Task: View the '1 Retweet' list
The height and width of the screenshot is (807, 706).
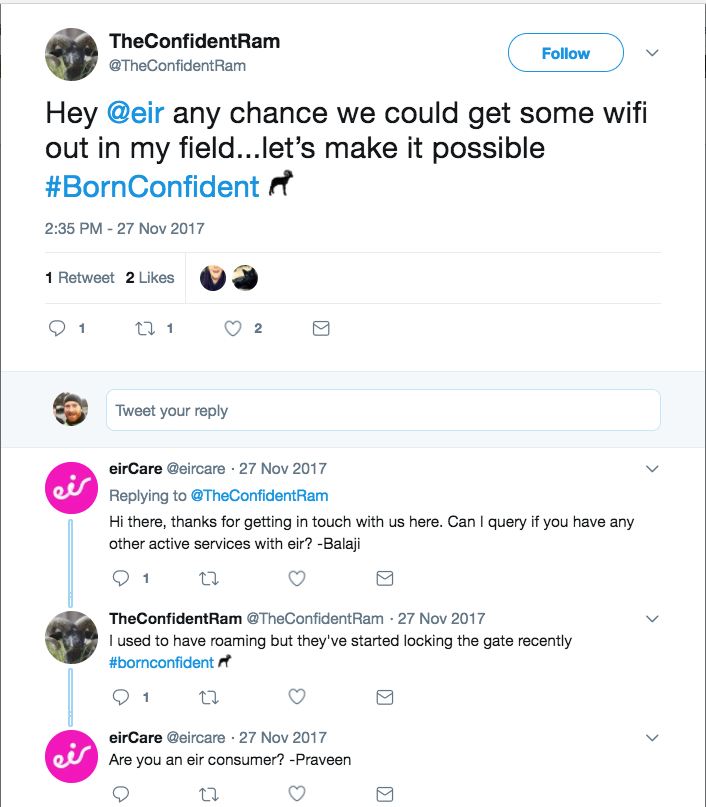Action: [80, 278]
